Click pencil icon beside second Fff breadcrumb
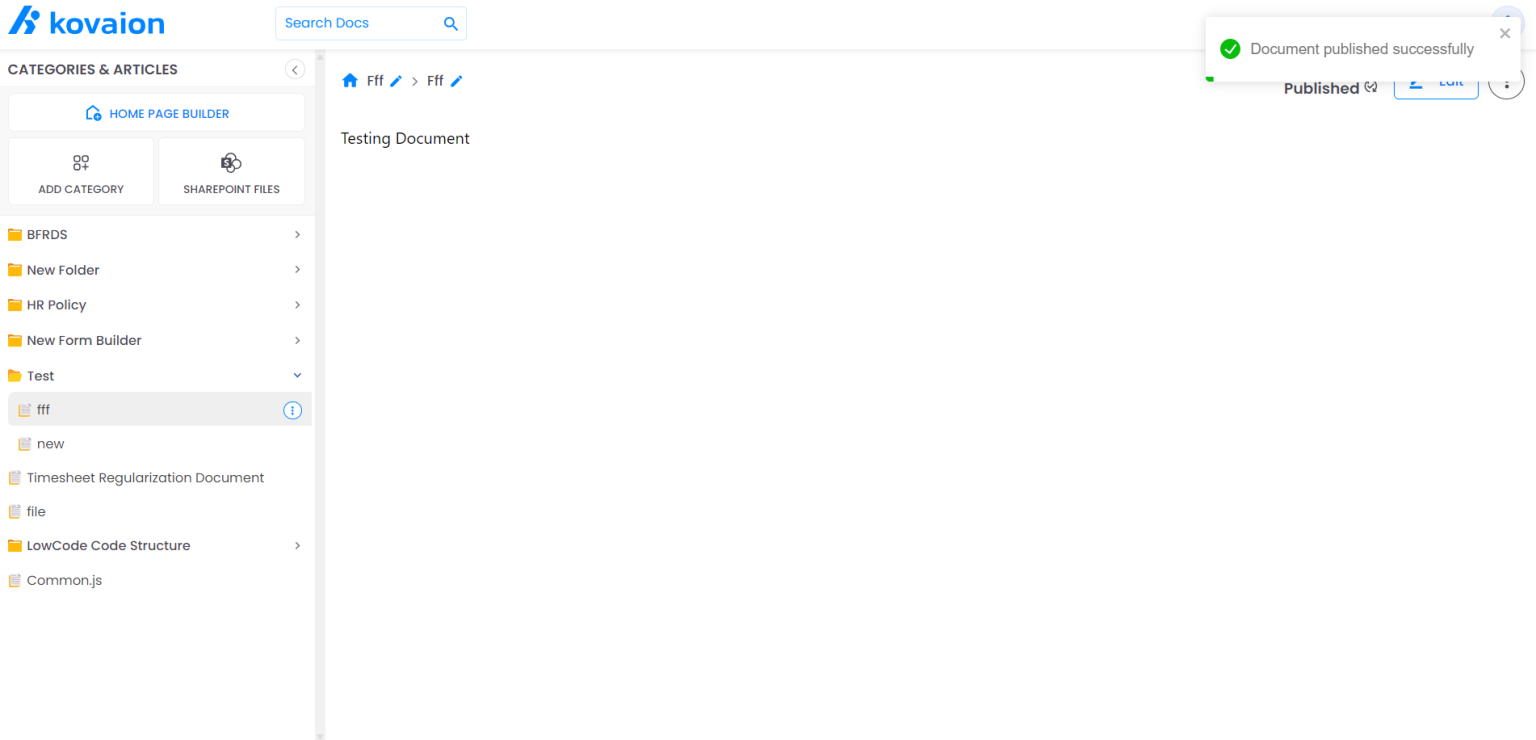 coord(457,81)
